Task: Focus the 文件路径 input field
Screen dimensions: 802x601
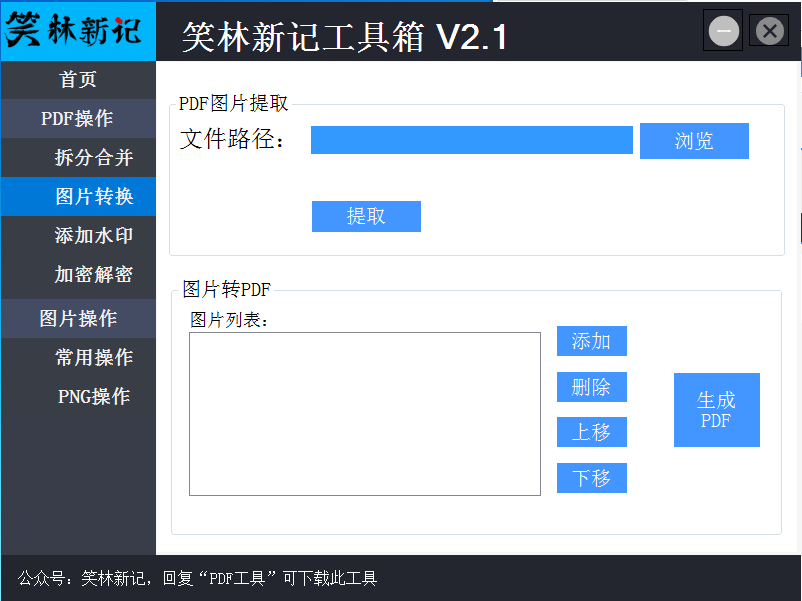Action: coord(472,140)
